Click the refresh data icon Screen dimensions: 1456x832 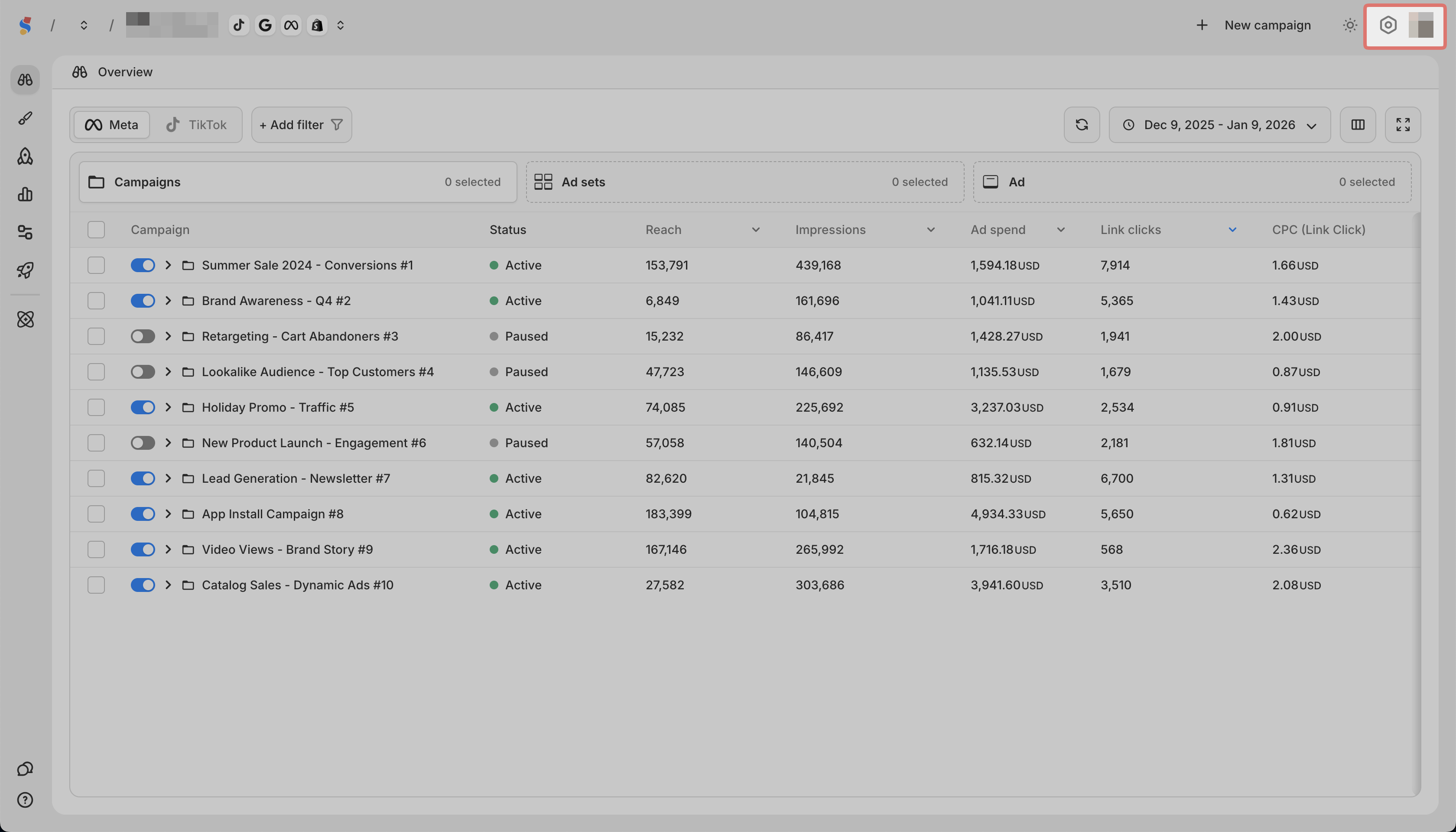[x=1081, y=124]
